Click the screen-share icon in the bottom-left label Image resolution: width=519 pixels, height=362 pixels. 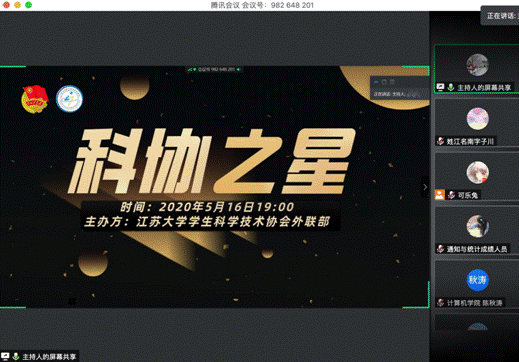5,356
